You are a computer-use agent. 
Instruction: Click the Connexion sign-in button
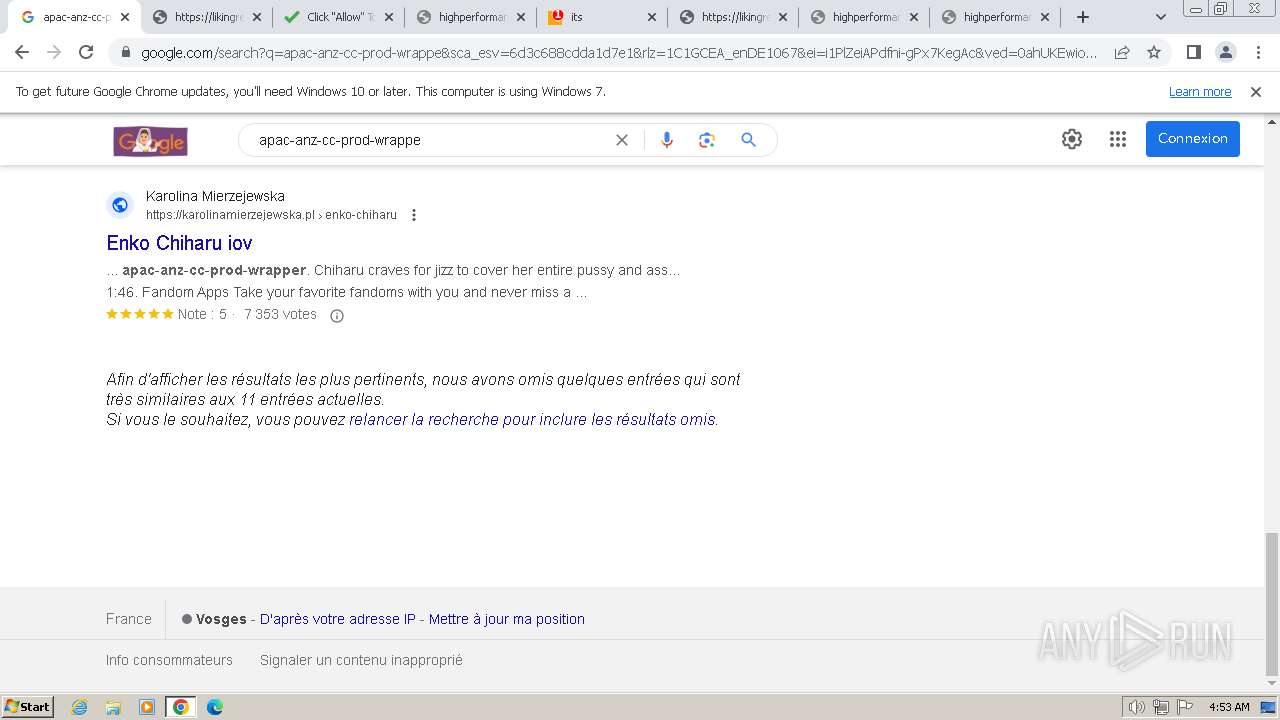[1193, 139]
